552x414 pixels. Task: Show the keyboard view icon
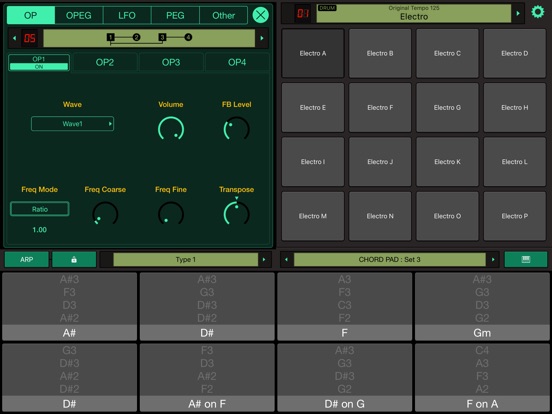pos(526,259)
